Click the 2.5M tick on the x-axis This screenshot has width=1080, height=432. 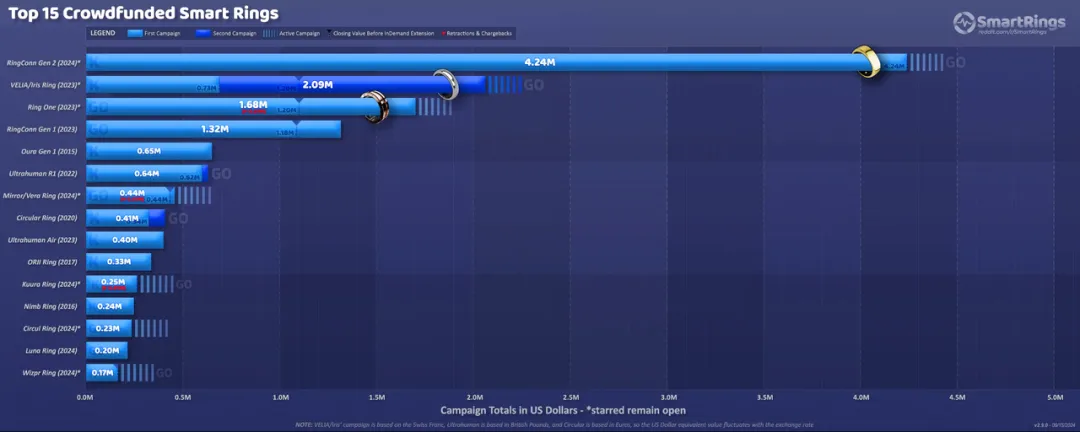pyautogui.click(x=570, y=398)
